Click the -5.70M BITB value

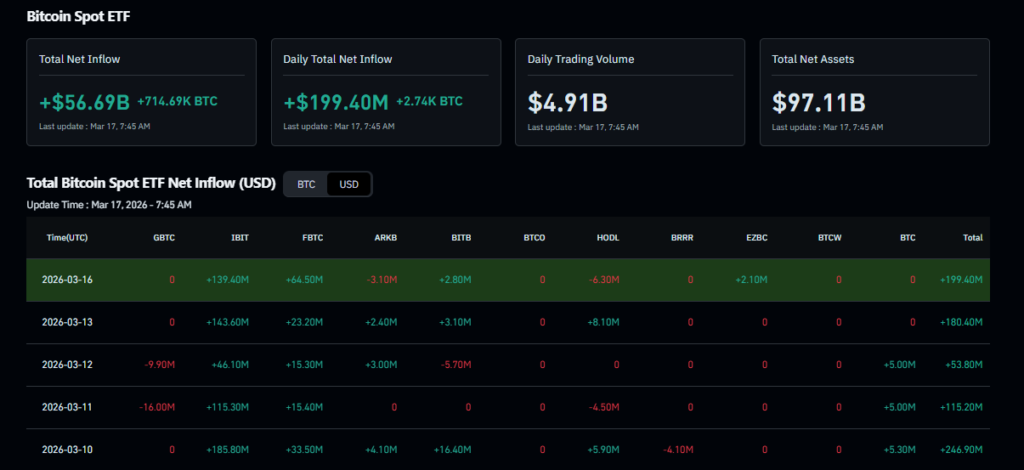click(454, 364)
